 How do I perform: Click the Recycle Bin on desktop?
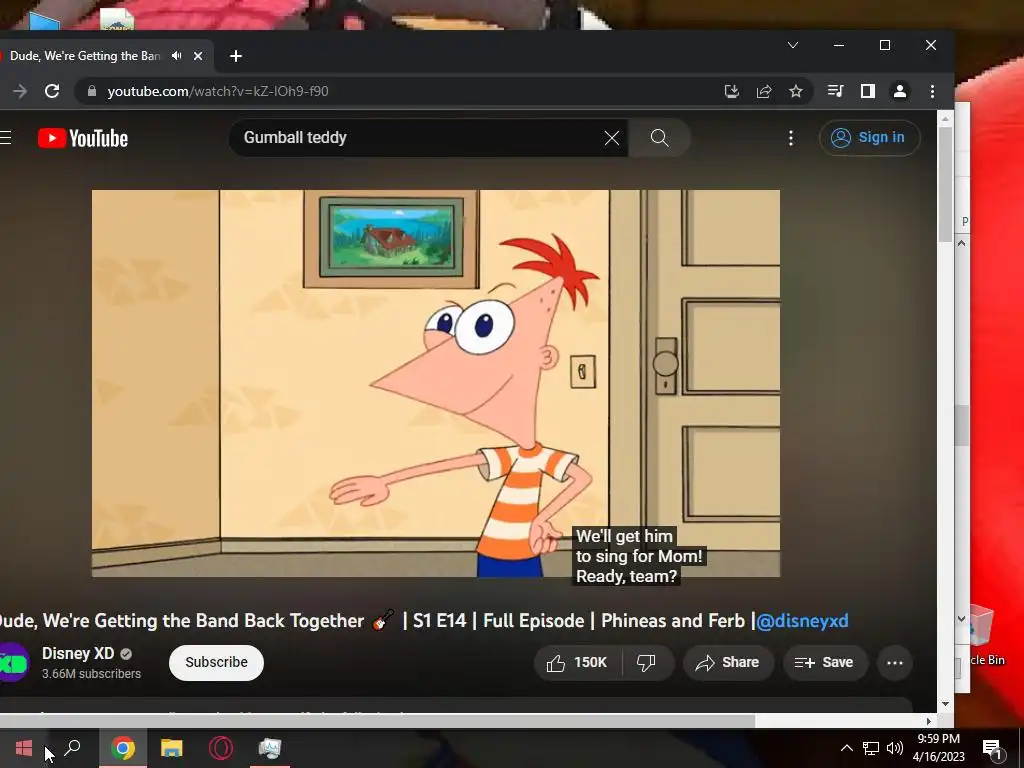point(986,634)
